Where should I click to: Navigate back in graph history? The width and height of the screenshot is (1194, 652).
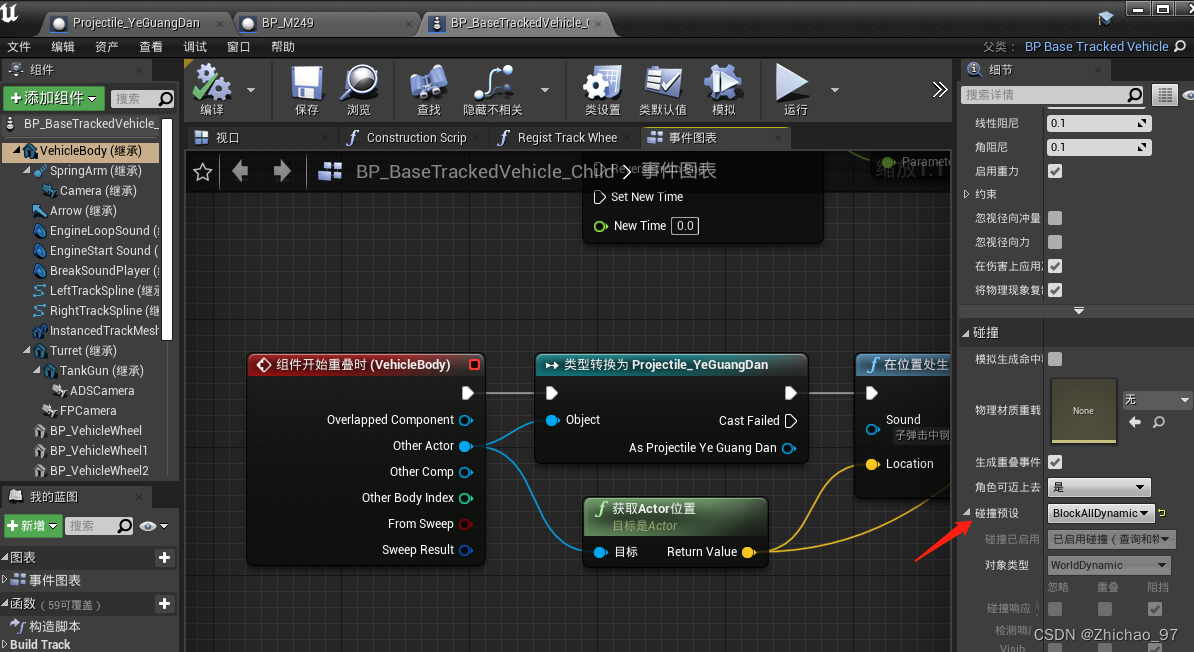(241, 171)
